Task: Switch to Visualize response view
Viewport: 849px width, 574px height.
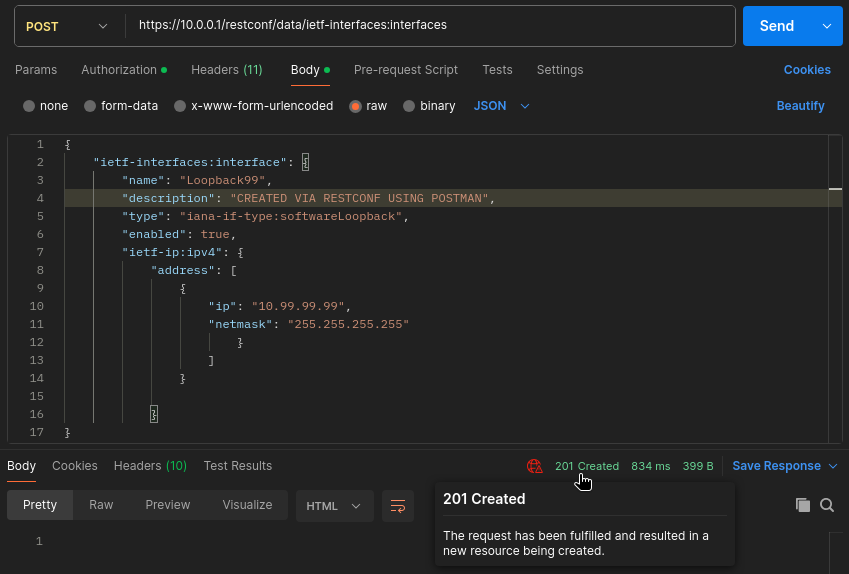Action: point(247,505)
